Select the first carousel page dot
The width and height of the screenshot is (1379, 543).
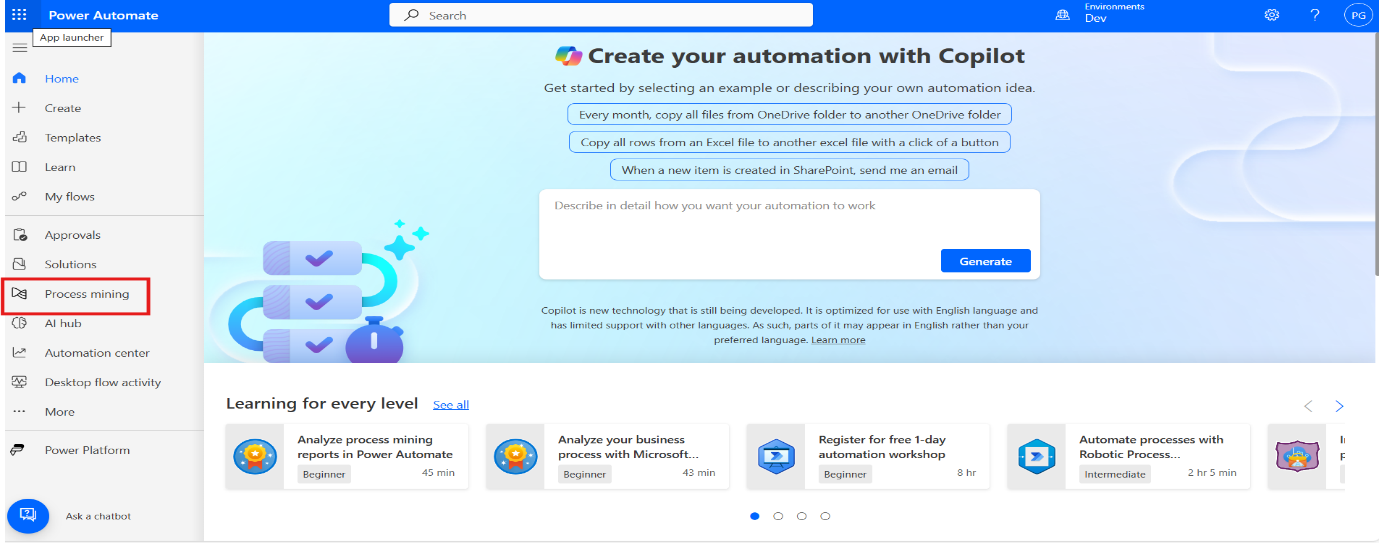coord(754,516)
